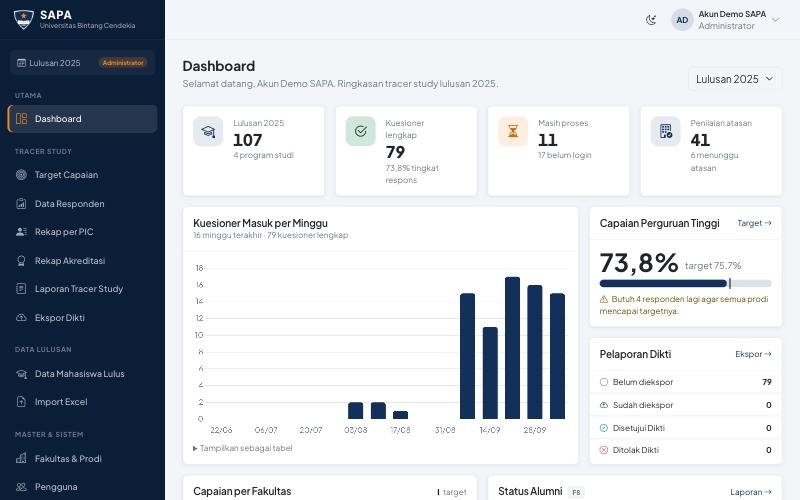
Task: Click the 41 Penilaian atasan value
Action: pos(700,140)
